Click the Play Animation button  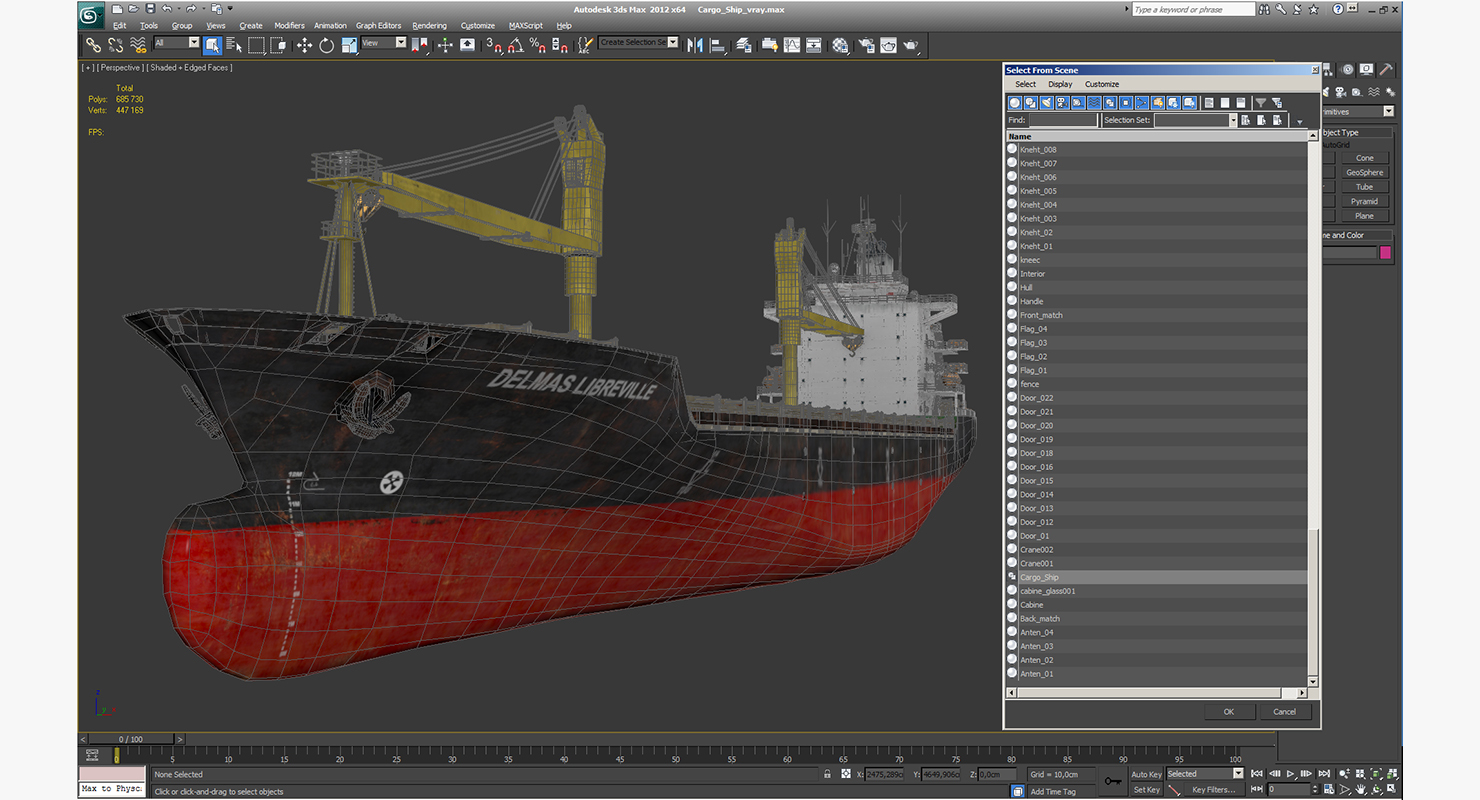coord(1291,773)
